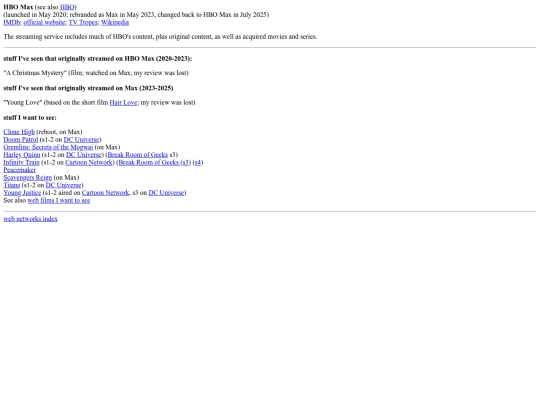Screen dimensions: 540x405
Task: Click Cartoon Network link in Infinity Train row
Action: (89, 162)
